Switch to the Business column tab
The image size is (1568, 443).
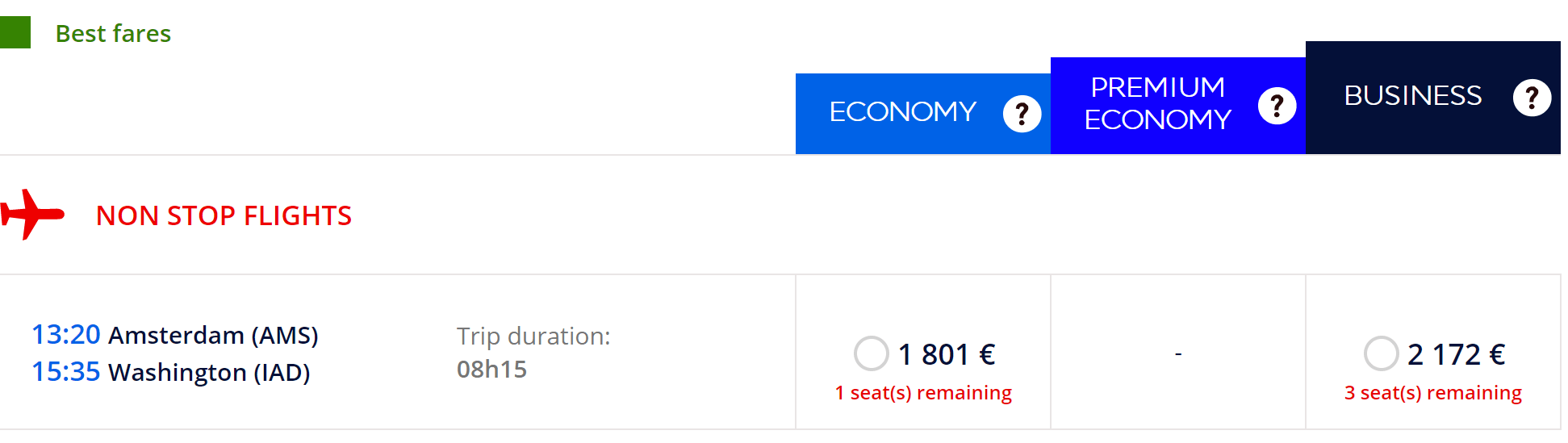[1433, 98]
